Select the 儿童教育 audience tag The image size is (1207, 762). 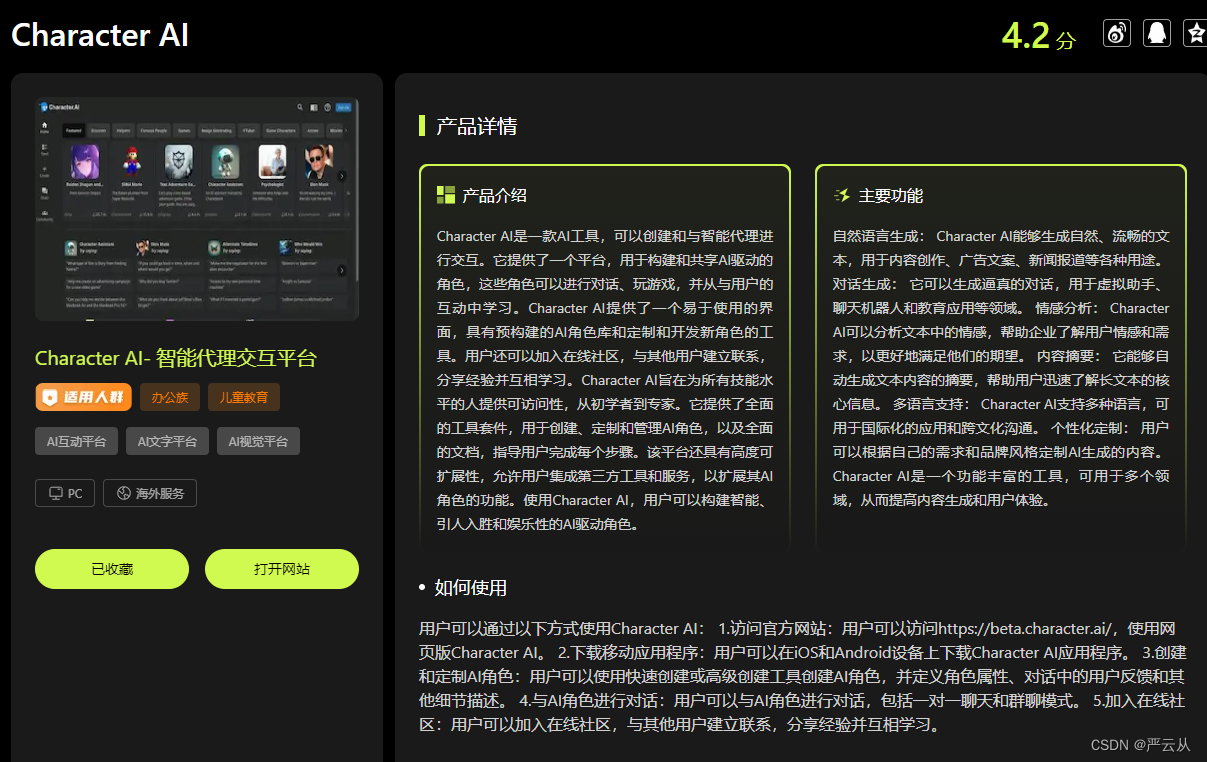tap(244, 397)
